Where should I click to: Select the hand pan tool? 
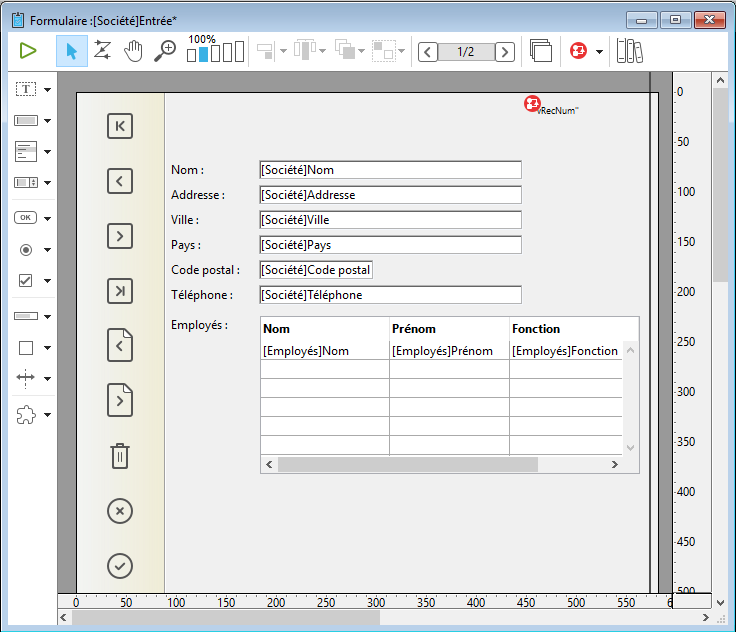click(x=133, y=51)
